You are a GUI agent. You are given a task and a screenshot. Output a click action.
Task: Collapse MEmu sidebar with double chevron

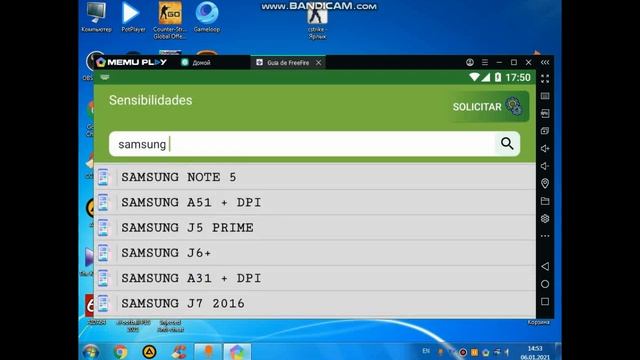point(545,62)
